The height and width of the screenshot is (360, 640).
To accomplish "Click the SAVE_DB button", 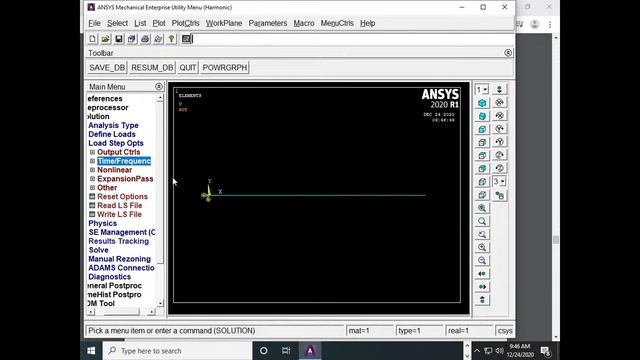I will (107, 68).
